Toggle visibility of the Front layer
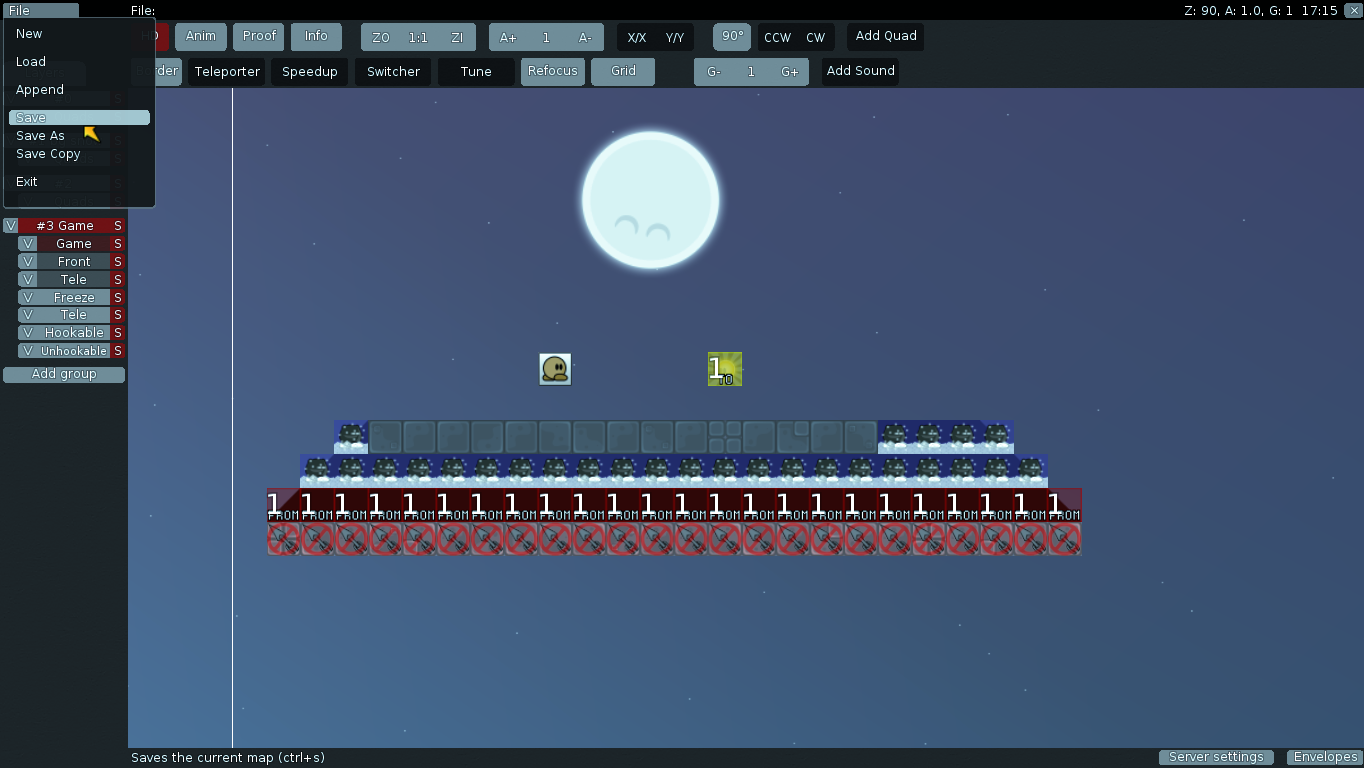Viewport: 1364px width, 768px height. pyautogui.click(x=28, y=261)
